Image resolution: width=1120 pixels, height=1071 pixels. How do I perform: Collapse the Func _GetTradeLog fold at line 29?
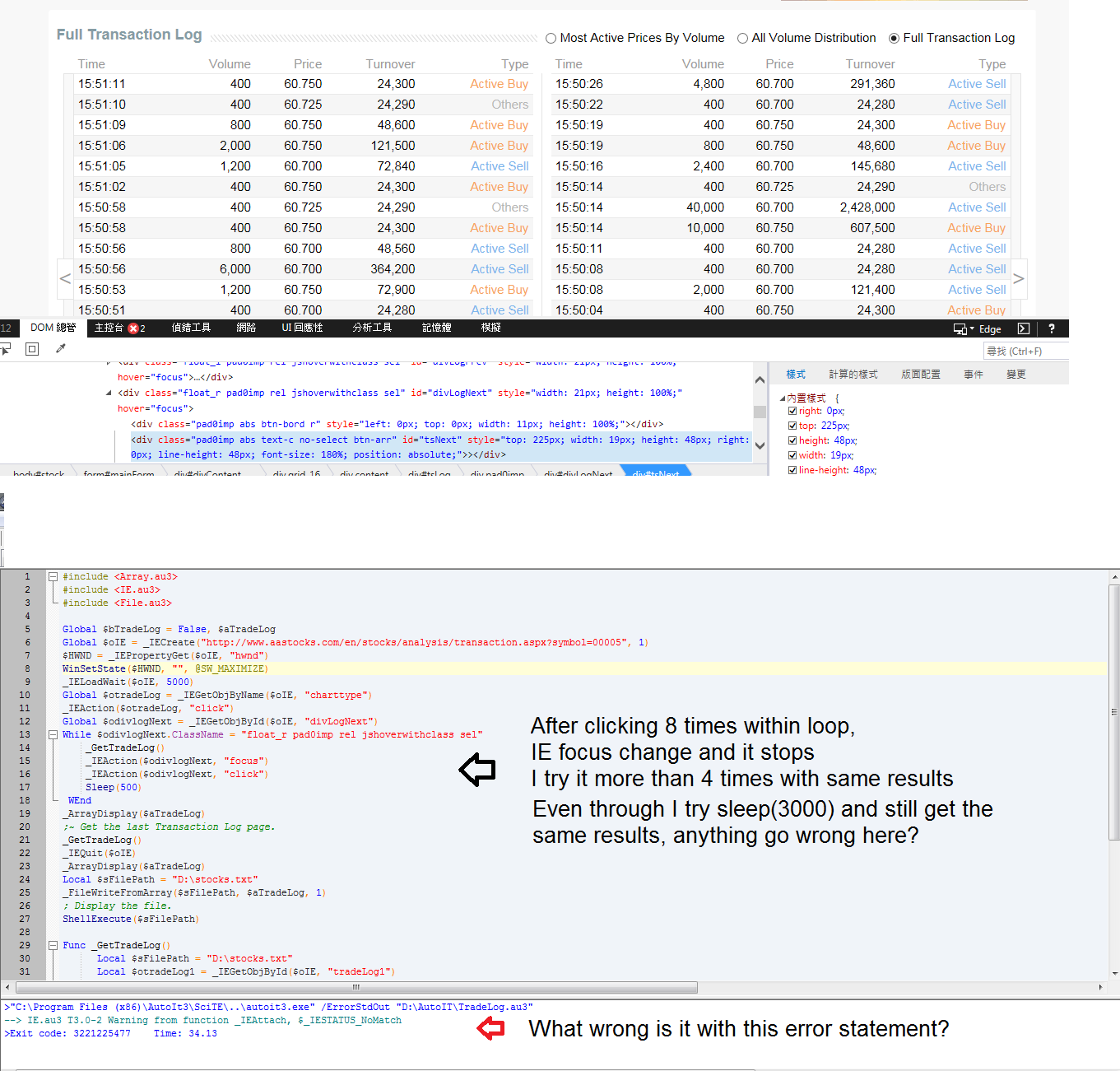53,946
